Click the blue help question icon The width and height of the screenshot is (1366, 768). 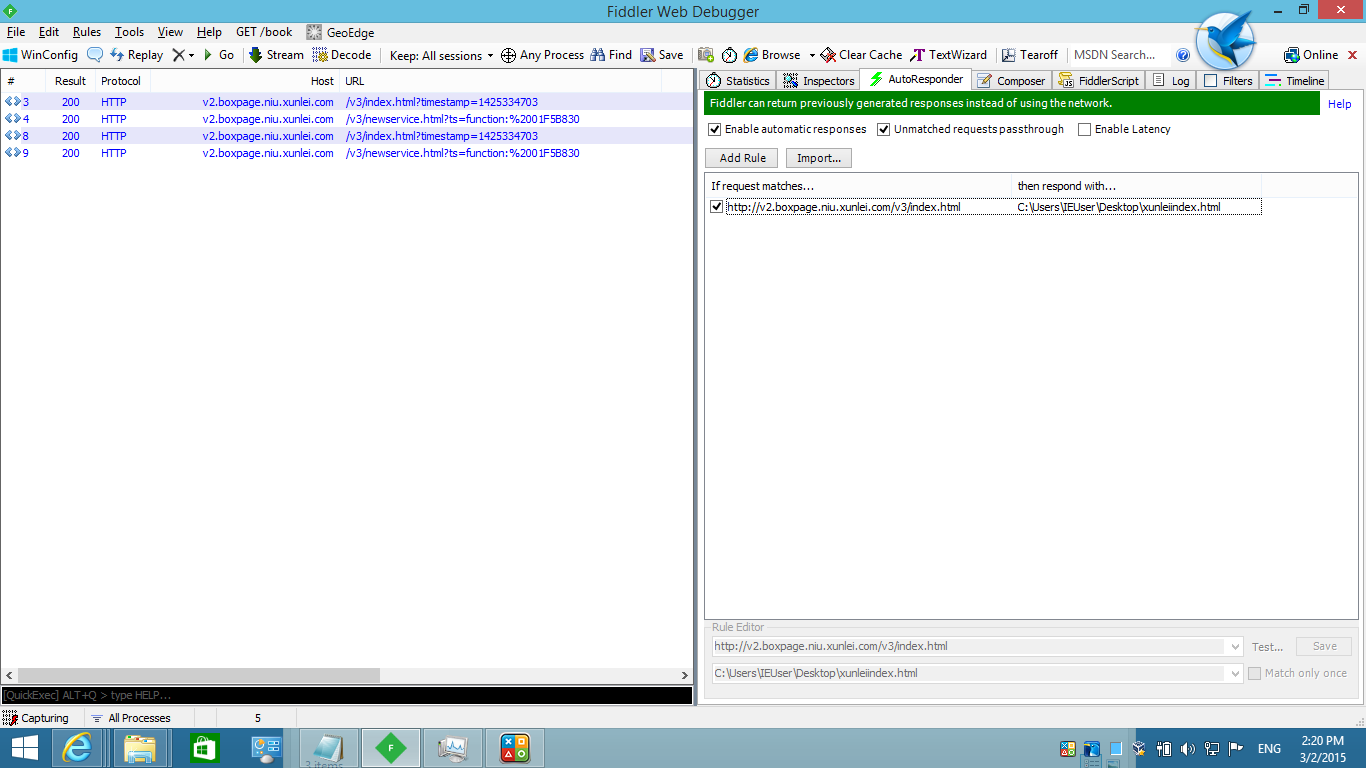point(1183,55)
